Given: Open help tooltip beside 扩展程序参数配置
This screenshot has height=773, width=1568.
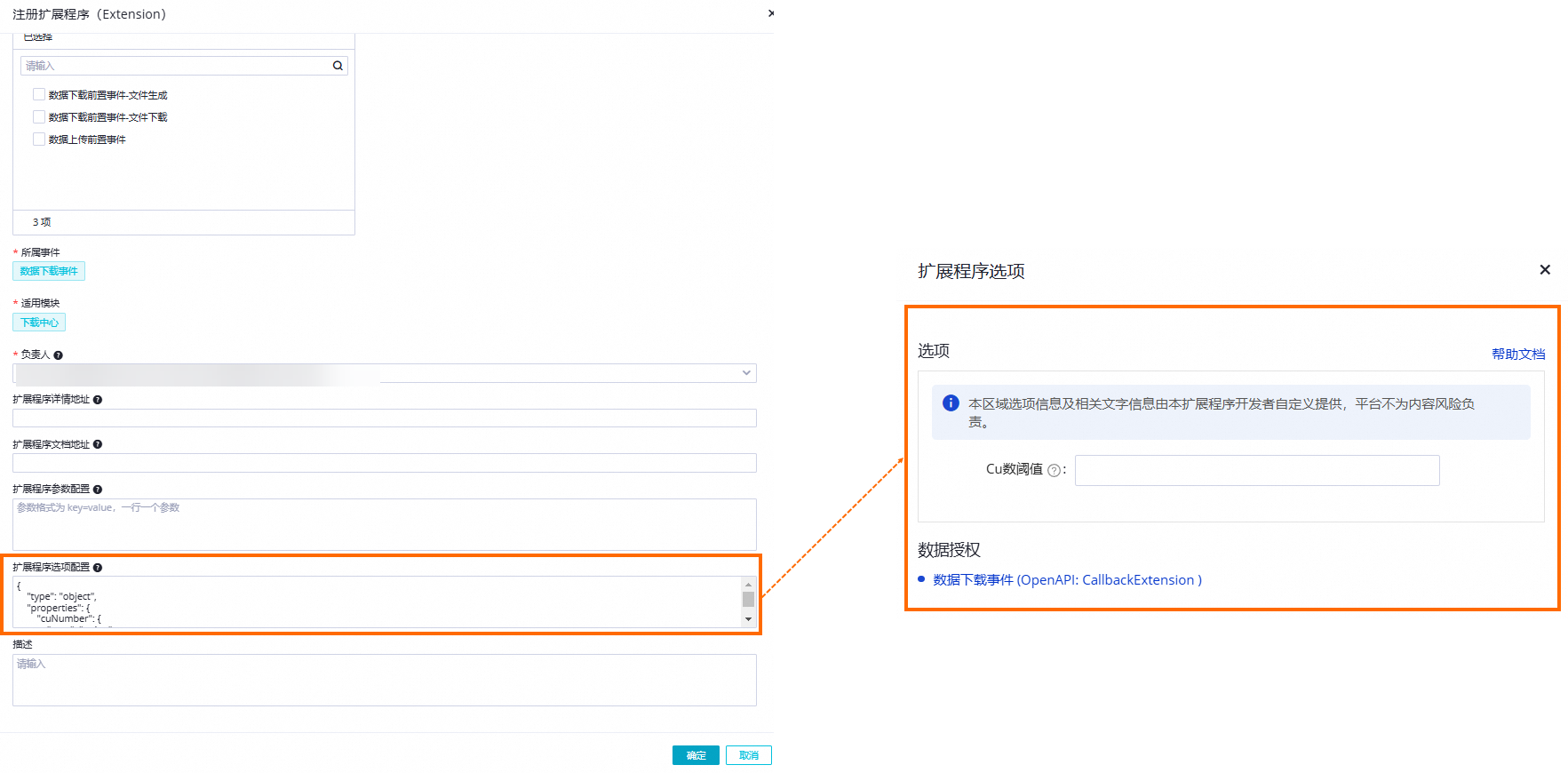Looking at the screenshot, I should coord(98,490).
